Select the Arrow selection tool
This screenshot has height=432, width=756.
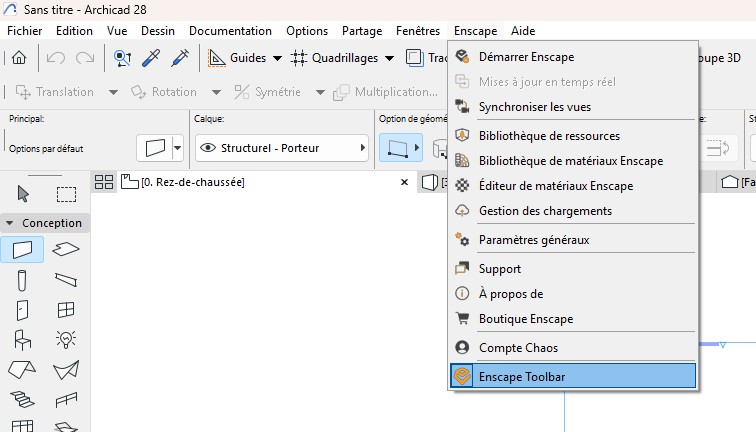[23, 194]
